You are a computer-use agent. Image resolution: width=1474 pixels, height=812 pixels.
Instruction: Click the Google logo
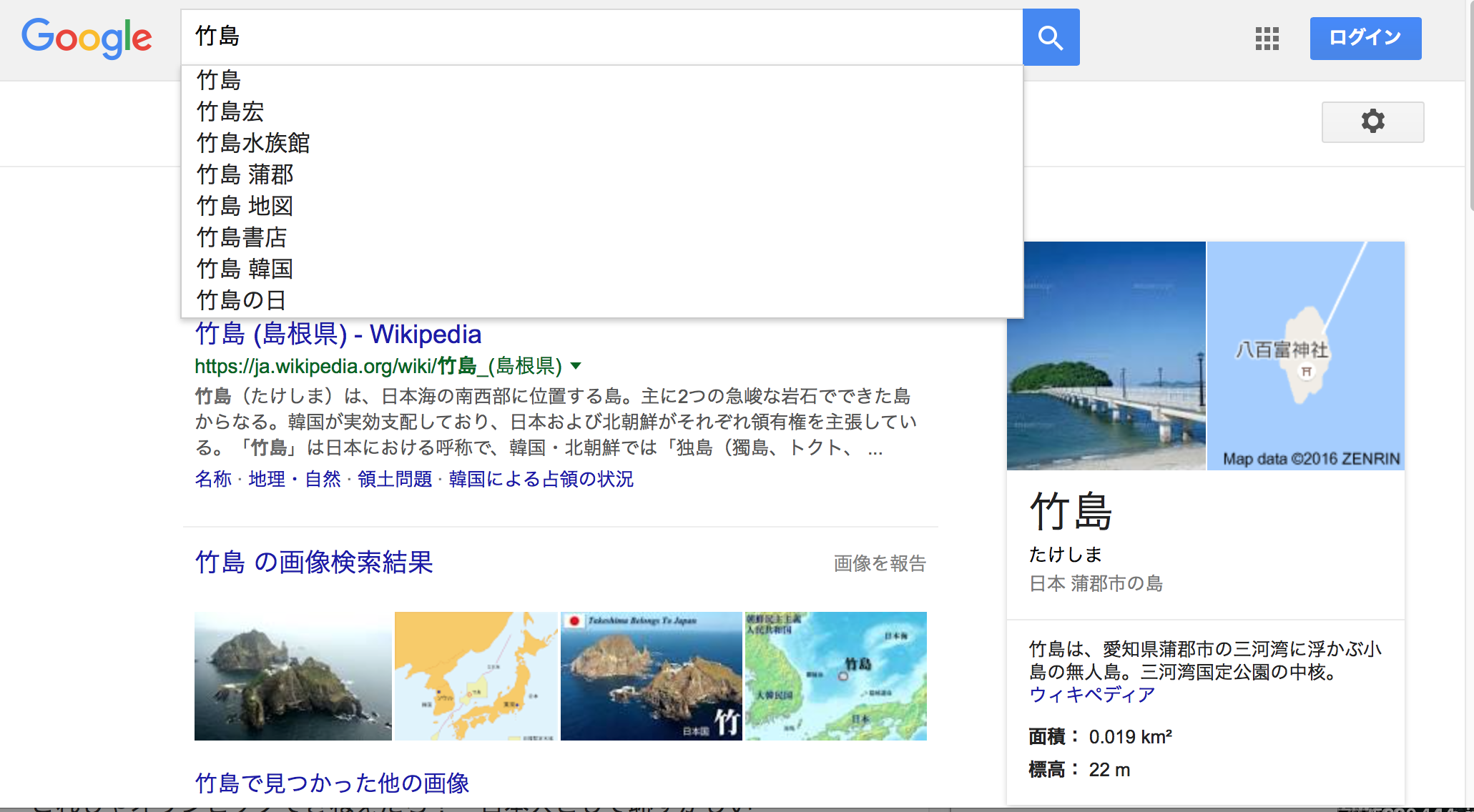[x=87, y=37]
